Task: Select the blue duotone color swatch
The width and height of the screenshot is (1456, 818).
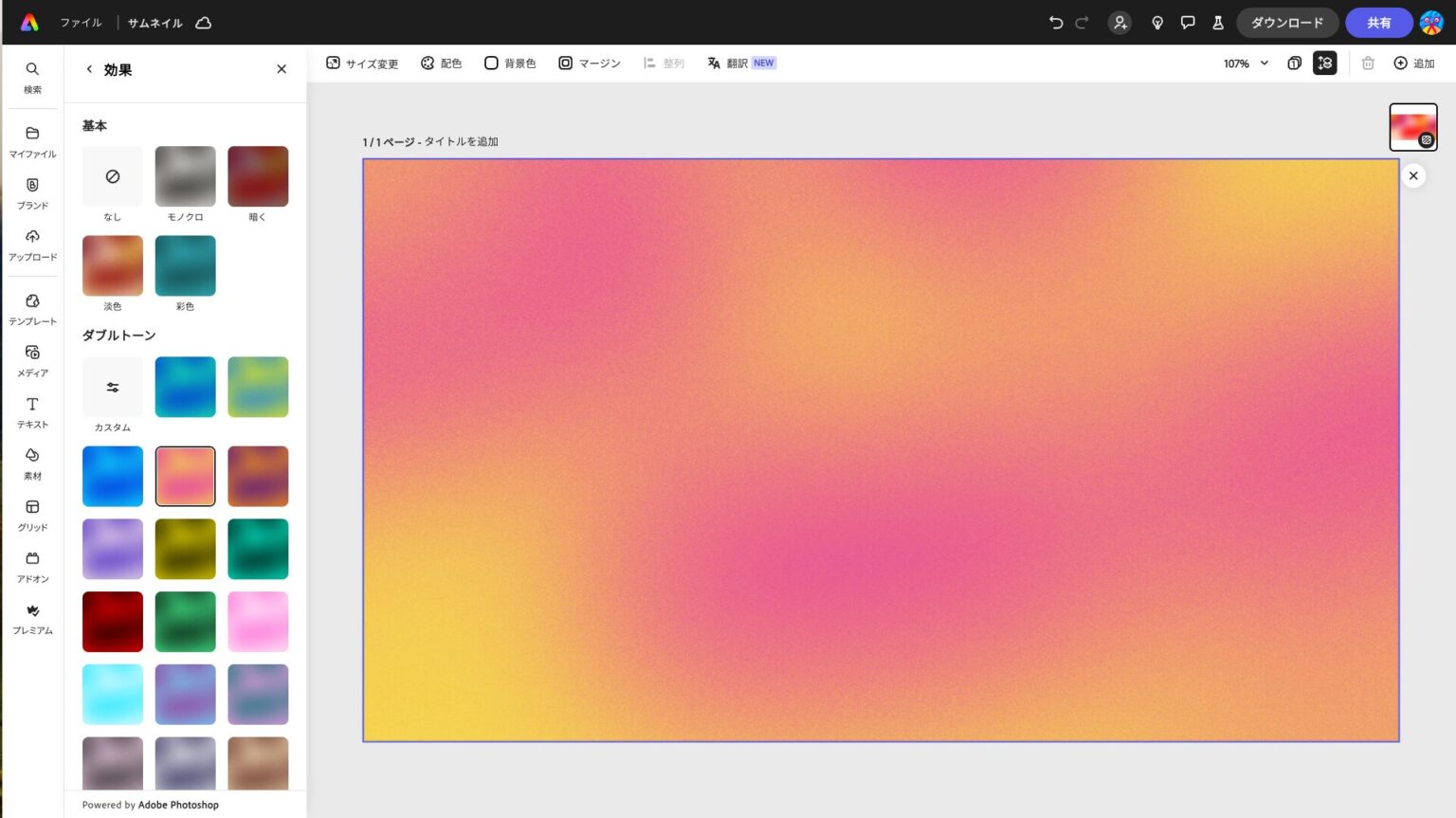Action: 112,476
